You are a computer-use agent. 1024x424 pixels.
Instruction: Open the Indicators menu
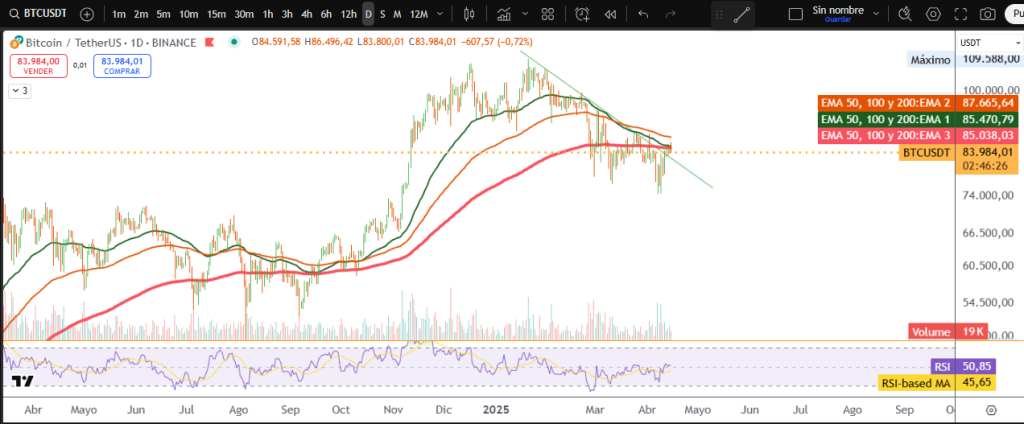[x=504, y=14]
